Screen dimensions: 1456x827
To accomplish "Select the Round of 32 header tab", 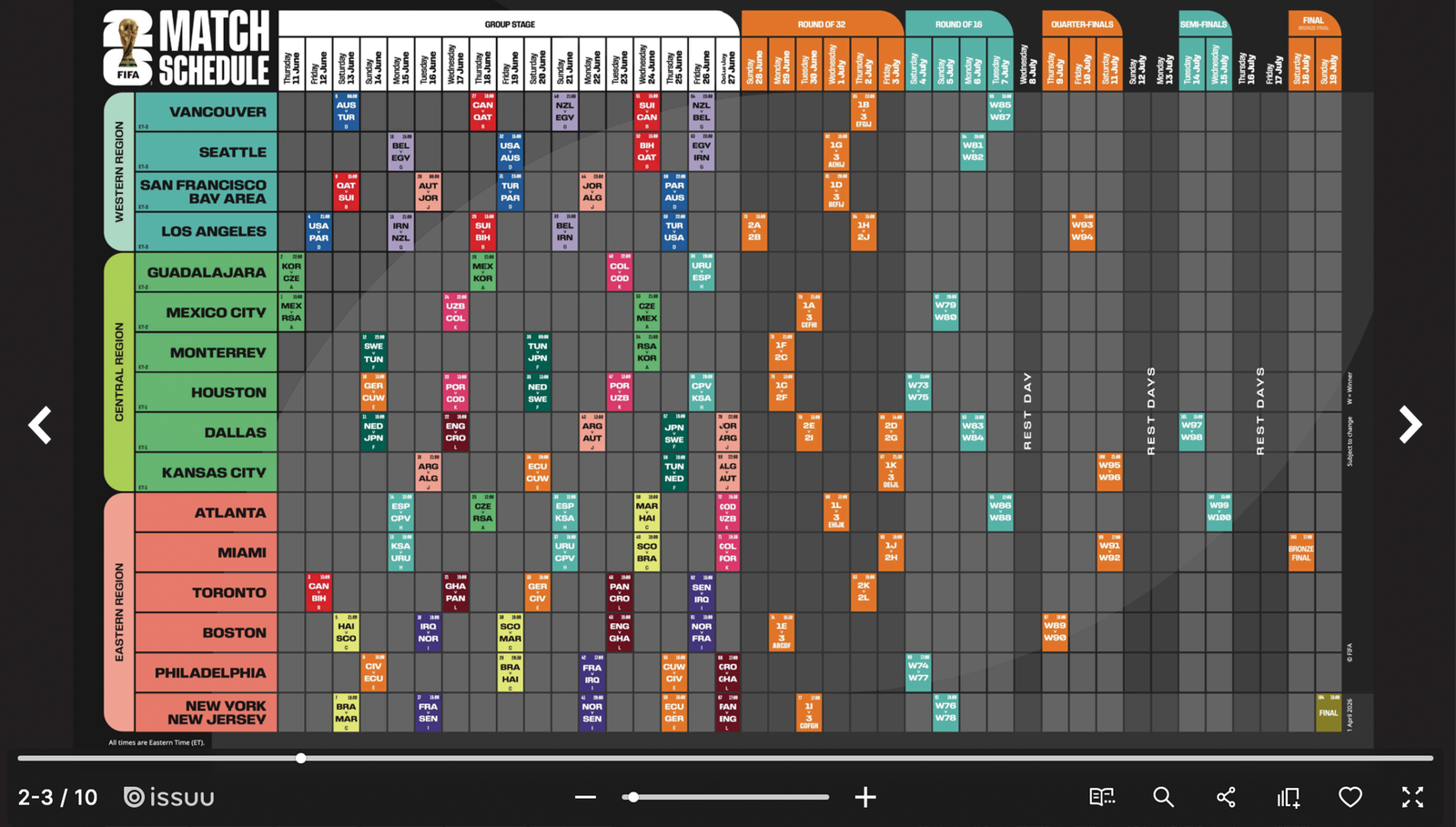I will pos(822,25).
